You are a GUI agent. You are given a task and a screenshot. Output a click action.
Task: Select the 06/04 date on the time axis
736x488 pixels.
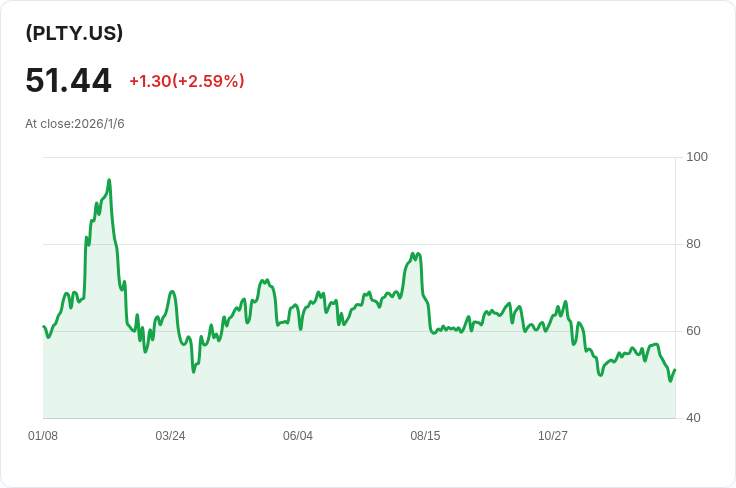[298, 436]
